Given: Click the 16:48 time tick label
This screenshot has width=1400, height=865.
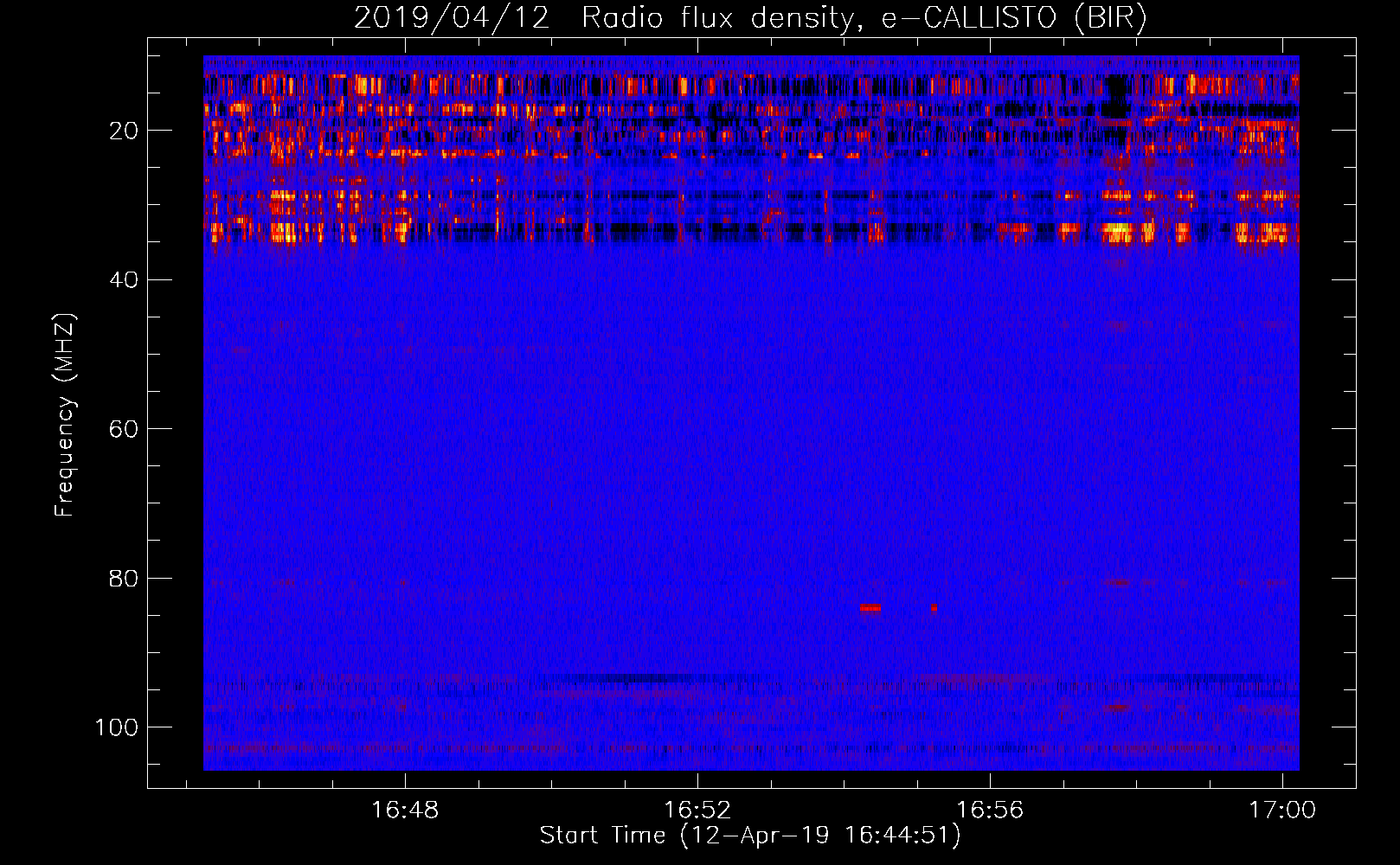Looking at the screenshot, I should [x=405, y=810].
